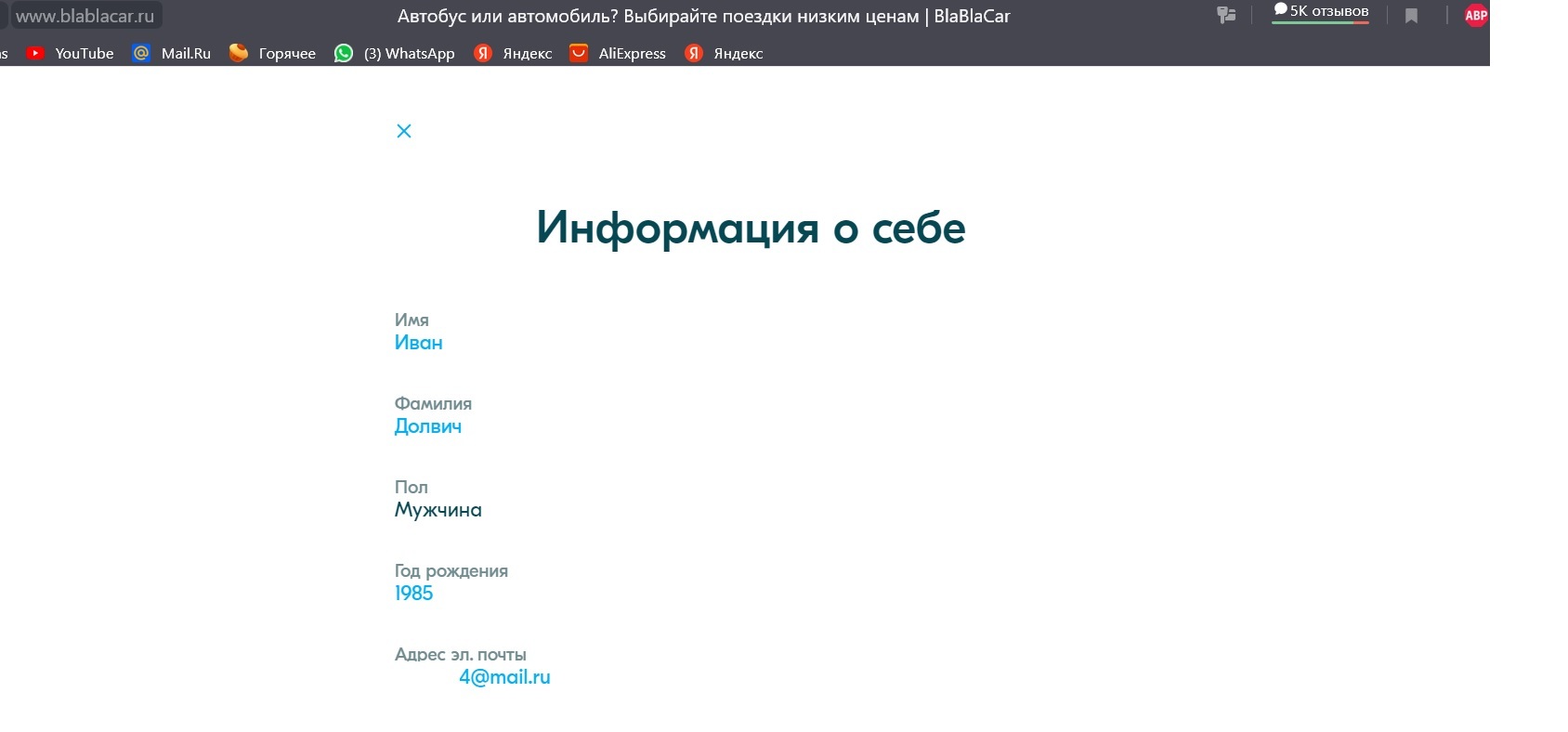Edit the birth year 1985
Viewport: 1568px width, 732px height.
pos(414,594)
